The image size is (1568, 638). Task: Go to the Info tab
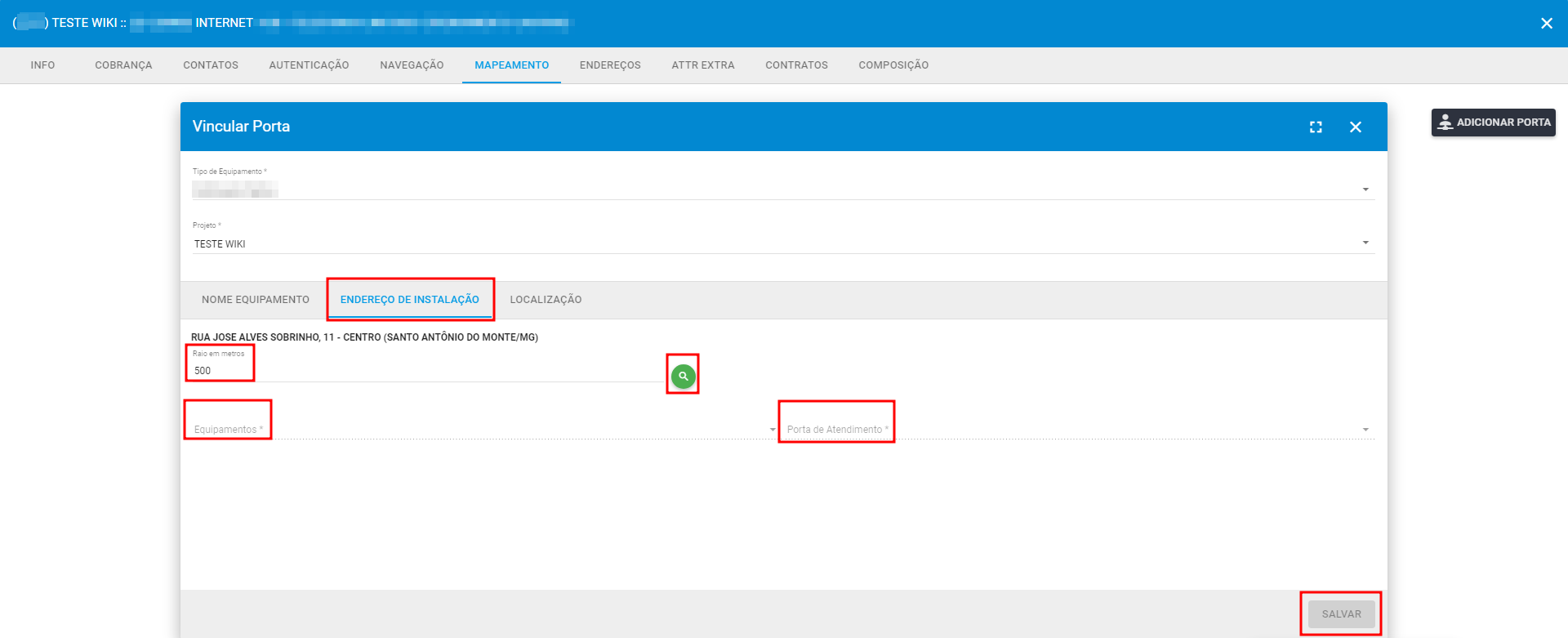click(42, 65)
